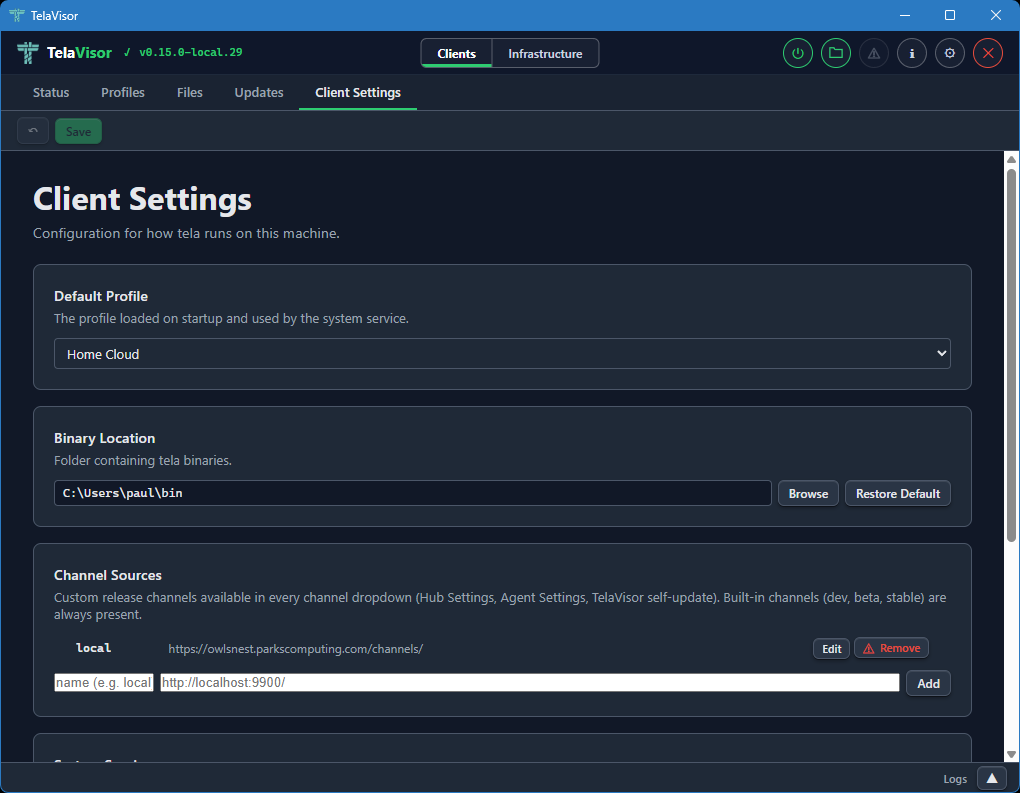Image resolution: width=1020 pixels, height=793 pixels.
Task: Click the red X circle icon in header
Action: (988, 53)
